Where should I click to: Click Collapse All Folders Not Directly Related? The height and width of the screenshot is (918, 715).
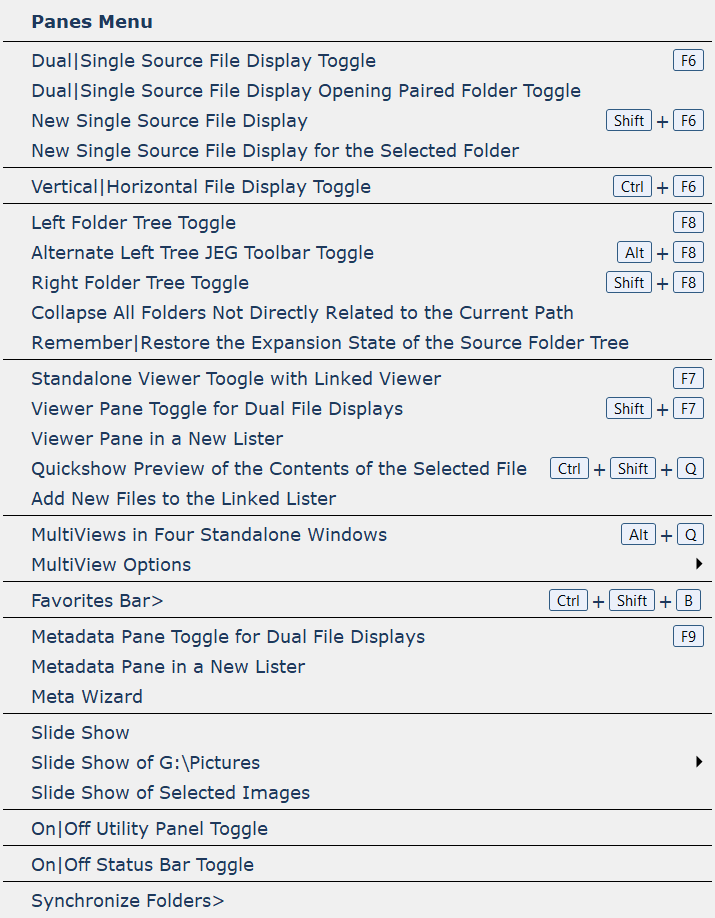click(x=302, y=313)
